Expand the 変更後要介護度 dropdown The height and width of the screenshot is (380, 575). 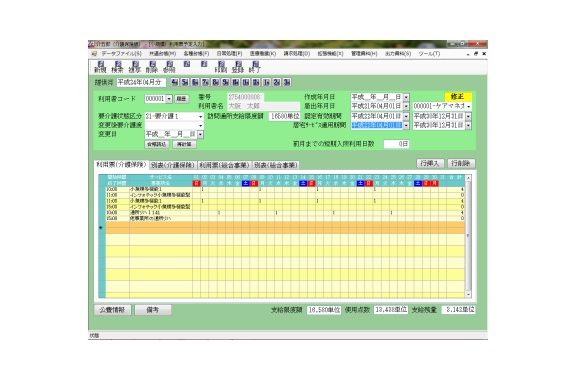pos(201,125)
